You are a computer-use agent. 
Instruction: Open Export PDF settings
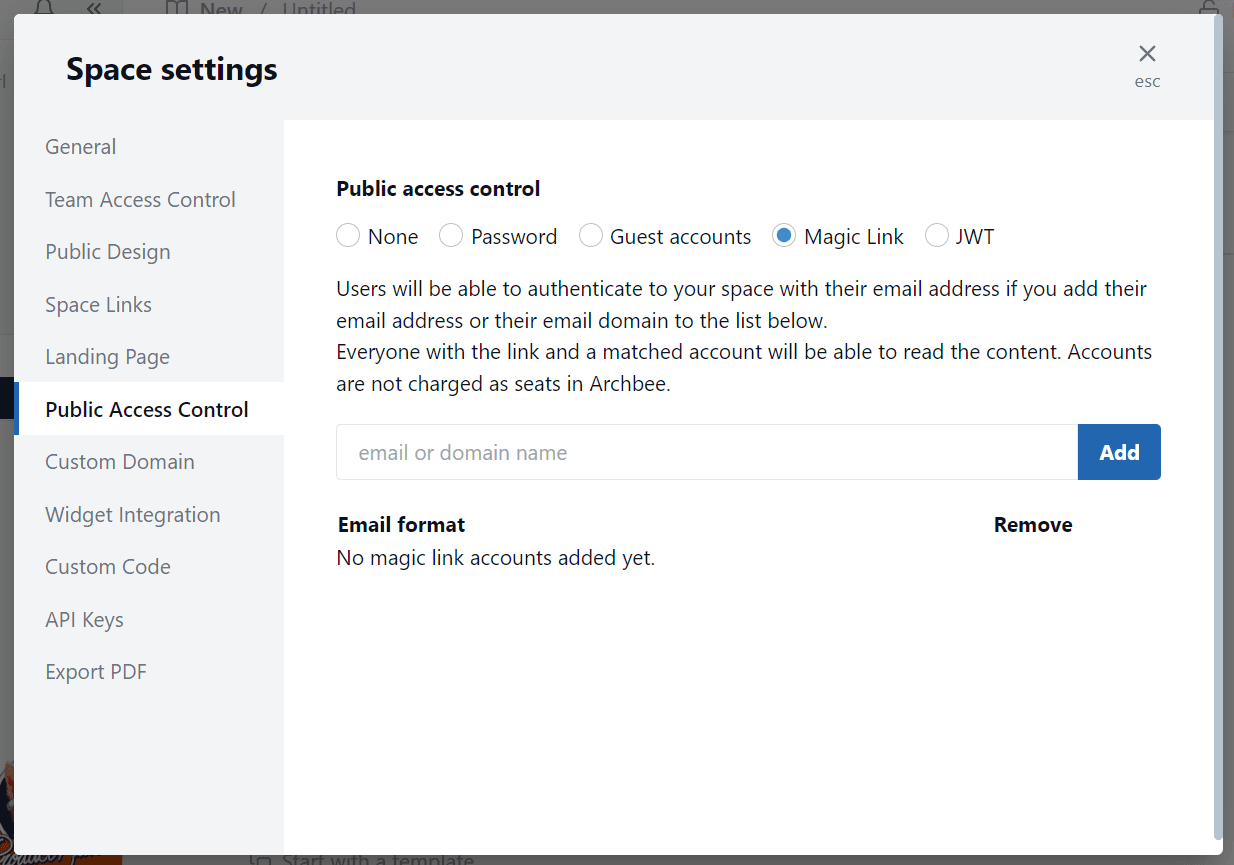point(96,672)
